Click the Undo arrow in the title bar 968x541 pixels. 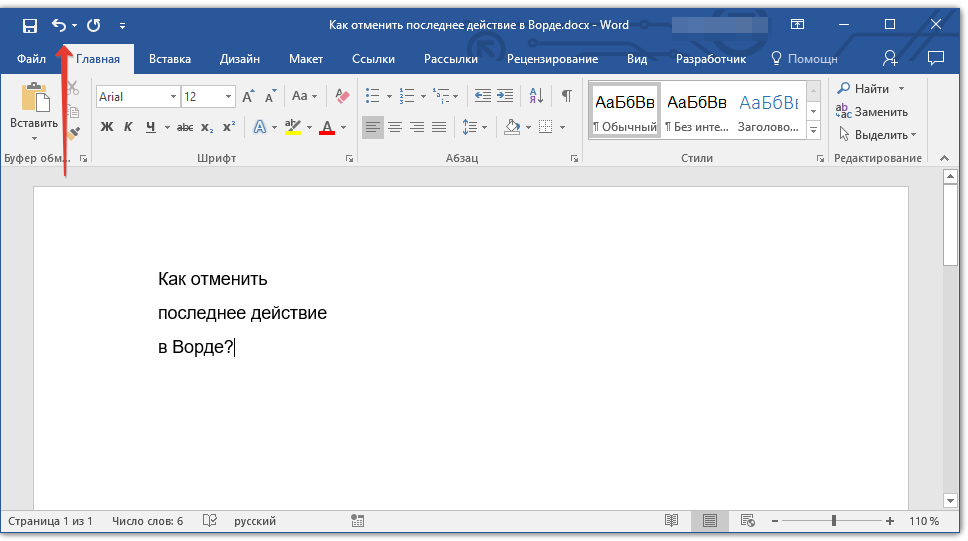(58, 25)
